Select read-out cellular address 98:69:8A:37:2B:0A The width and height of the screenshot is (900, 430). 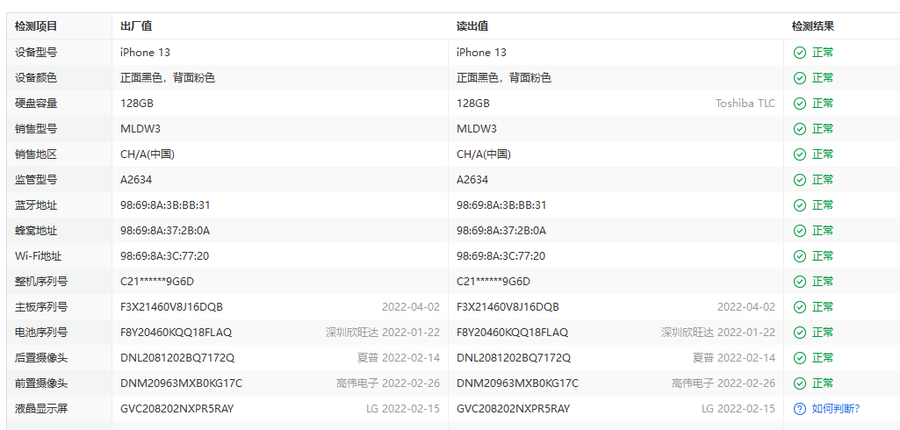pyautogui.click(x=501, y=231)
